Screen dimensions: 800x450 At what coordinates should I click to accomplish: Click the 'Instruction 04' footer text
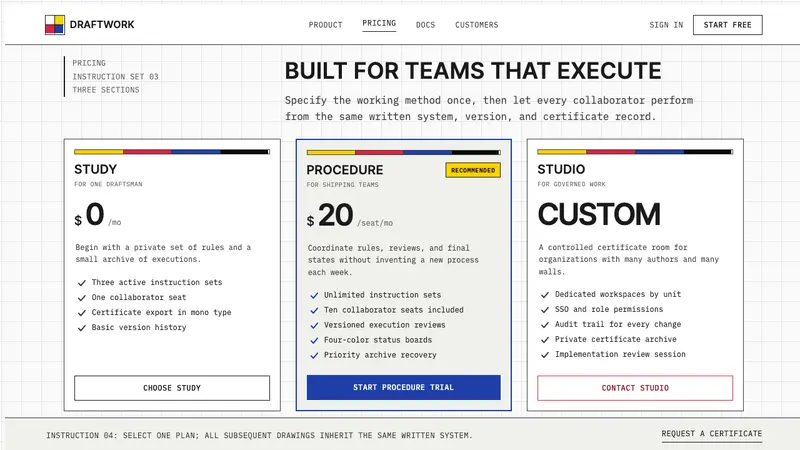pos(259,435)
